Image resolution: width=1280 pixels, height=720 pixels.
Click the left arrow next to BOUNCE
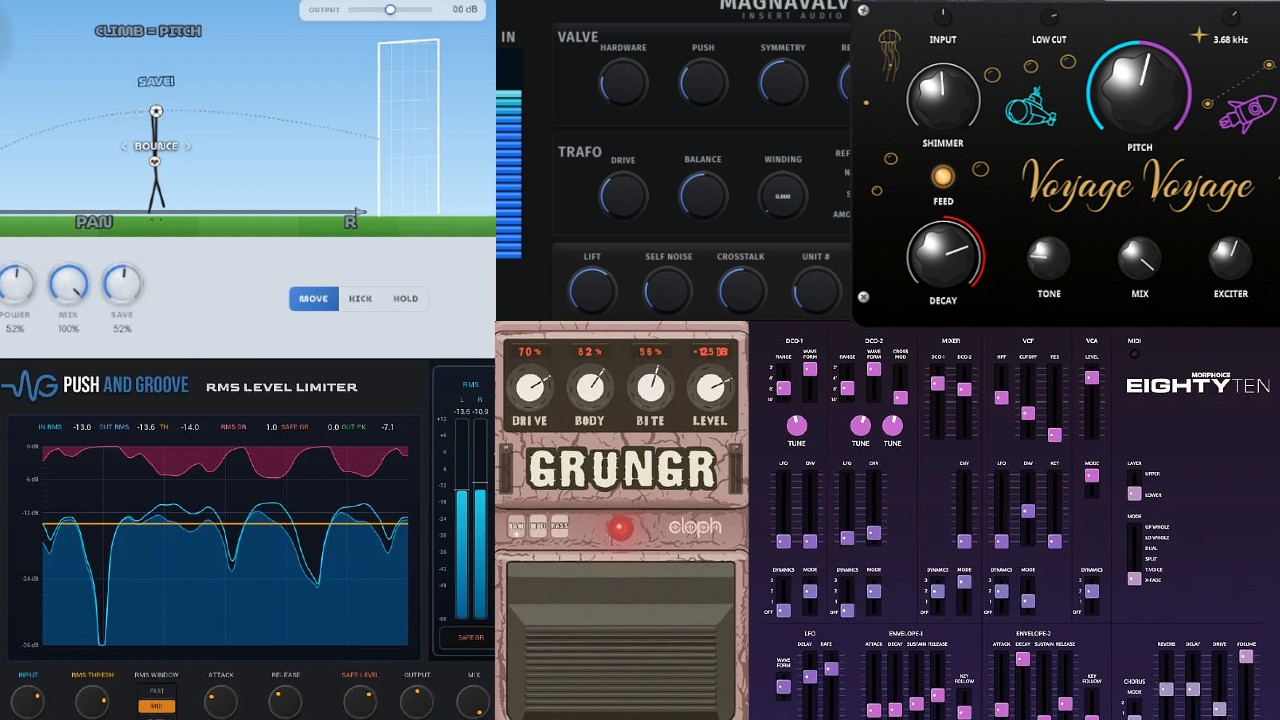(124, 147)
